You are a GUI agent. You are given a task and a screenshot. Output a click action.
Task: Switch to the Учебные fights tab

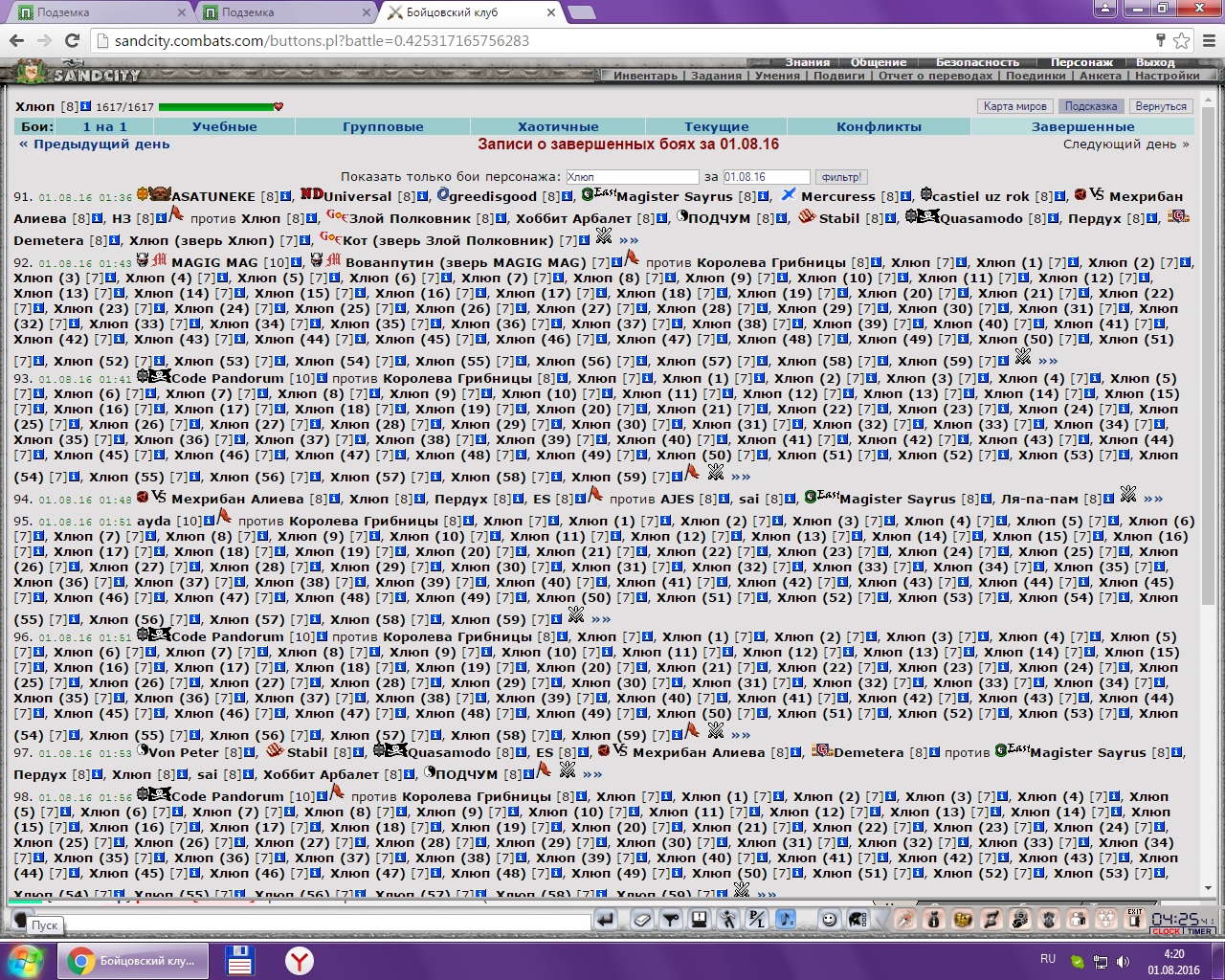click(224, 126)
